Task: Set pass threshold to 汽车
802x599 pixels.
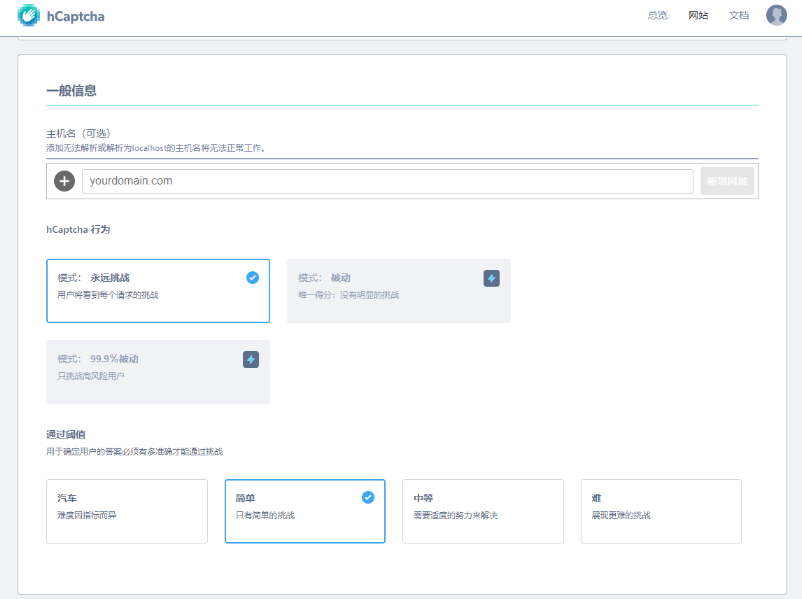Action: [126, 511]
